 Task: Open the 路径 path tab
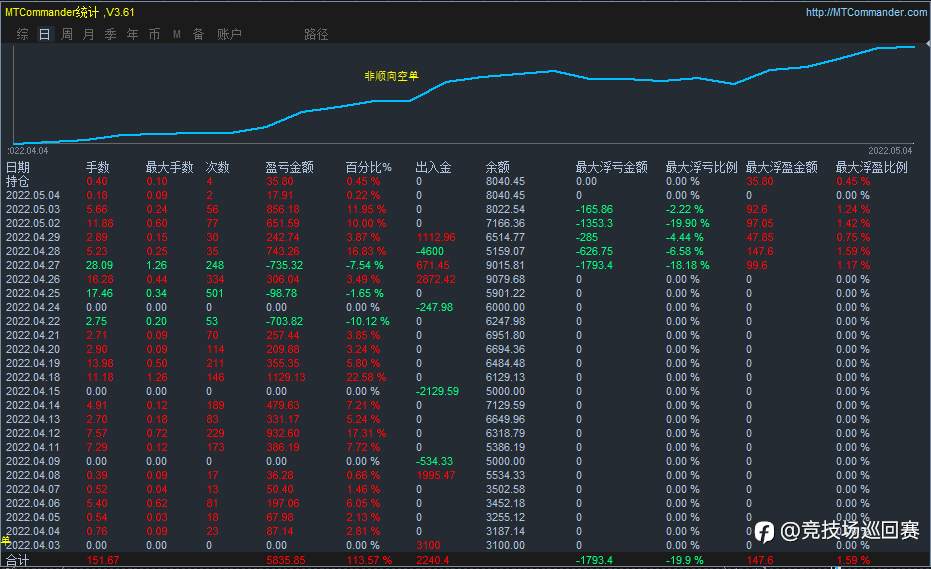coord(316,34)
